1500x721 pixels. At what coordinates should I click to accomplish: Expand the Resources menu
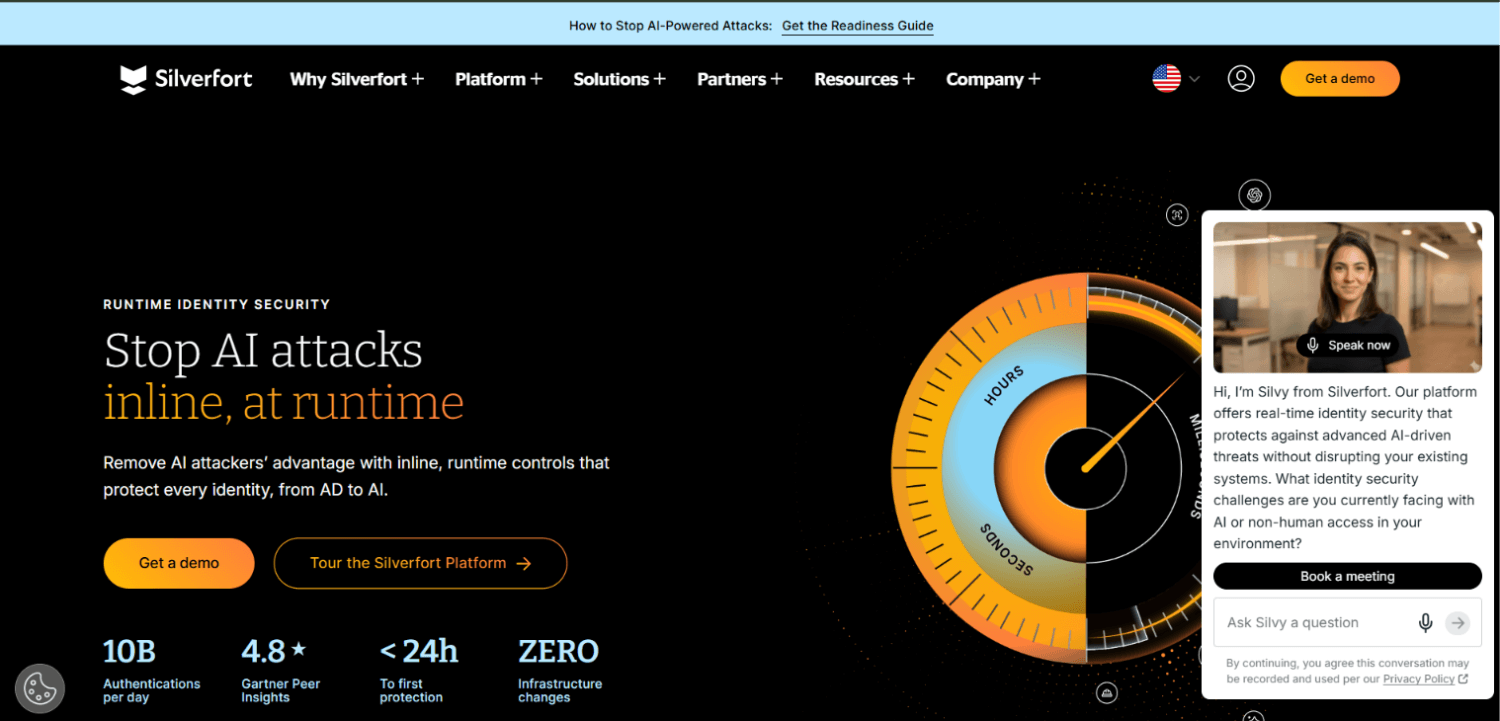click(x=864, y=79)
